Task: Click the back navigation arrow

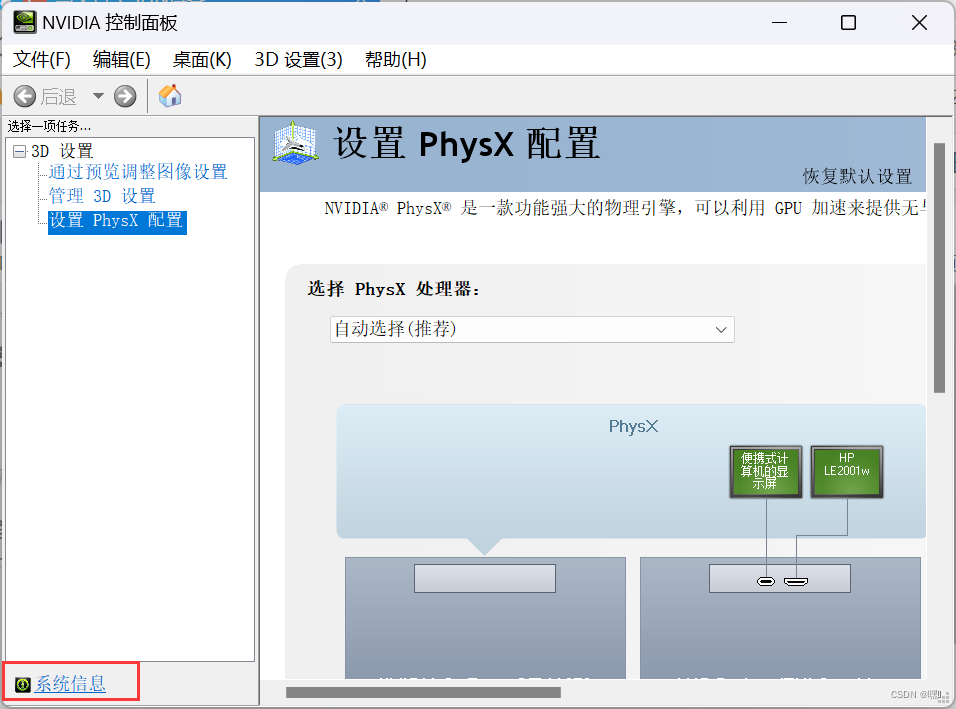Action: coord(26,96)
